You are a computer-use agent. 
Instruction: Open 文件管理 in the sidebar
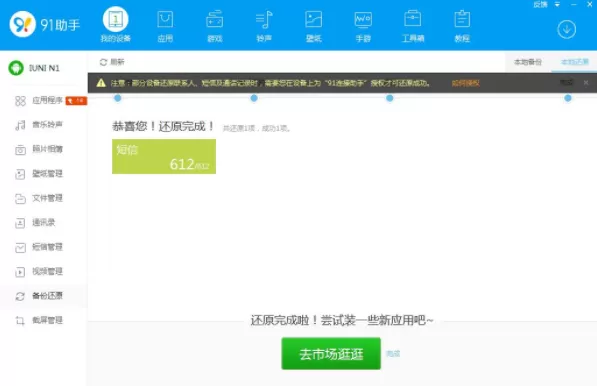38,198
